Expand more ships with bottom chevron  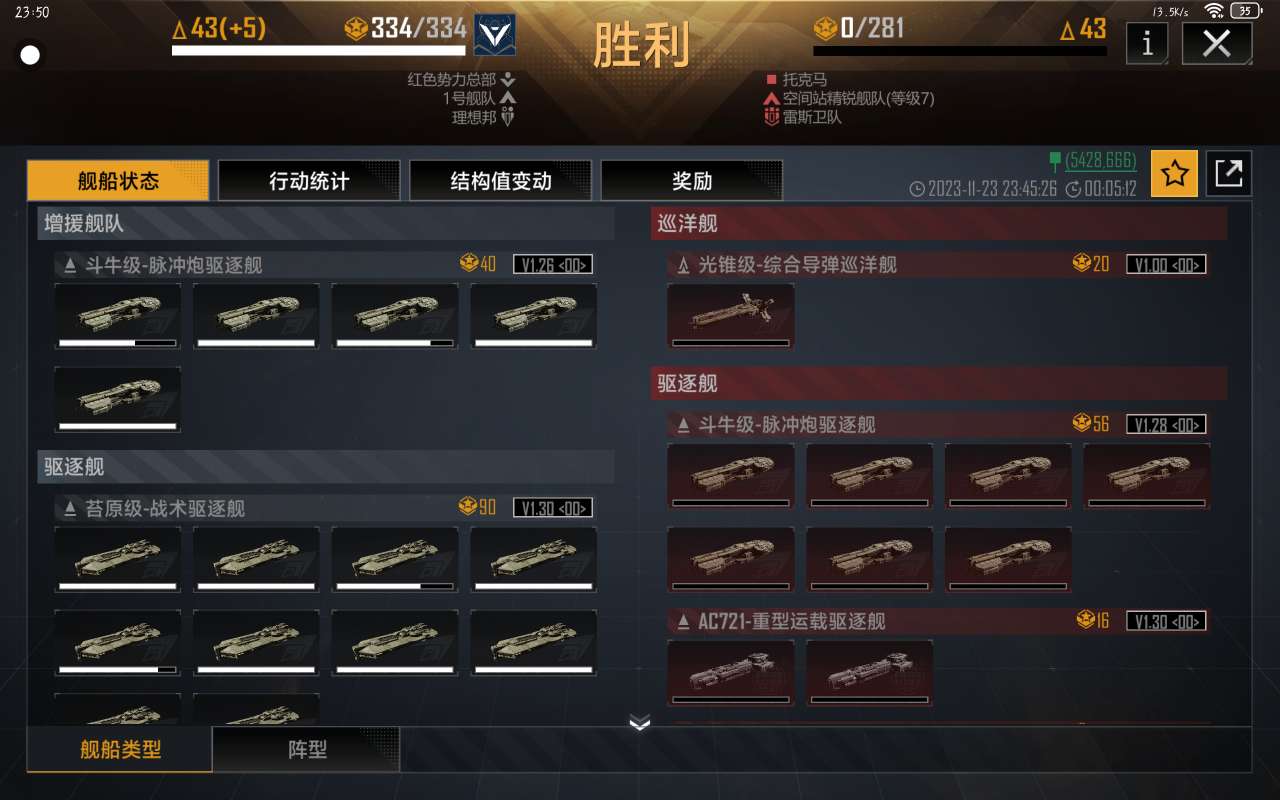640,723
